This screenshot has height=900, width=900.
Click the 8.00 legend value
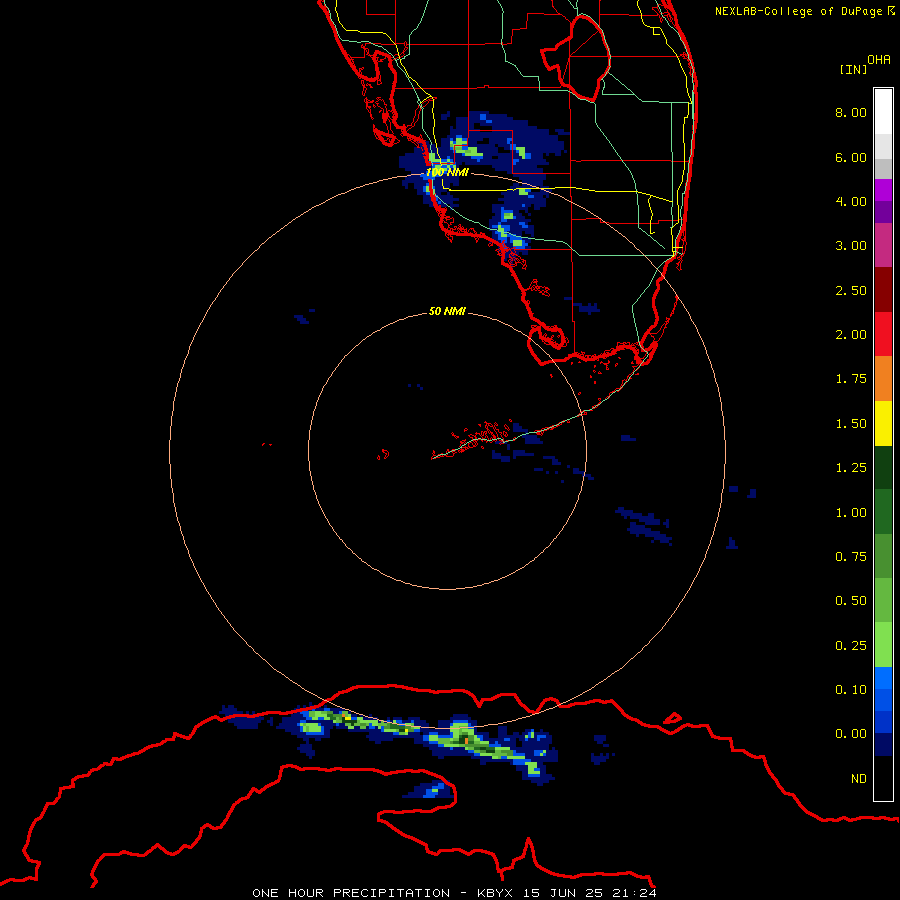point(851,112)
